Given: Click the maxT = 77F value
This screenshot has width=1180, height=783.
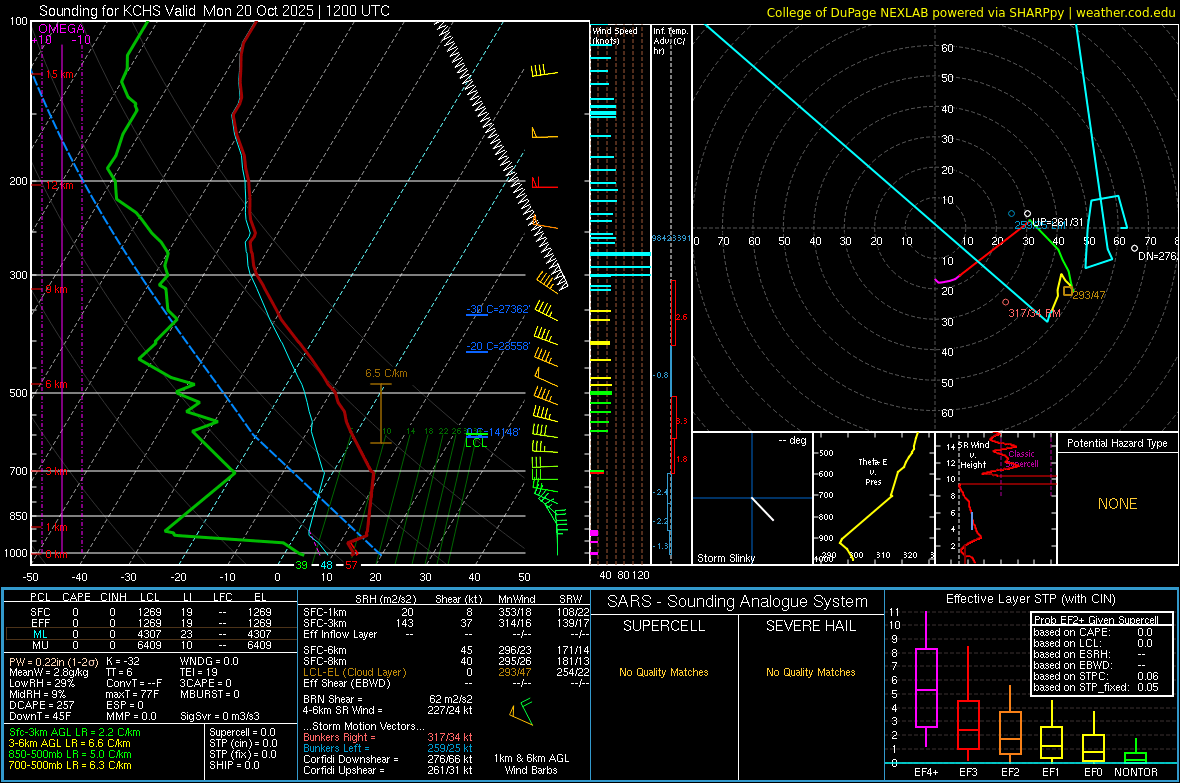Looking at the screenshot, I should pyautogui.click(x=132, y=694).
